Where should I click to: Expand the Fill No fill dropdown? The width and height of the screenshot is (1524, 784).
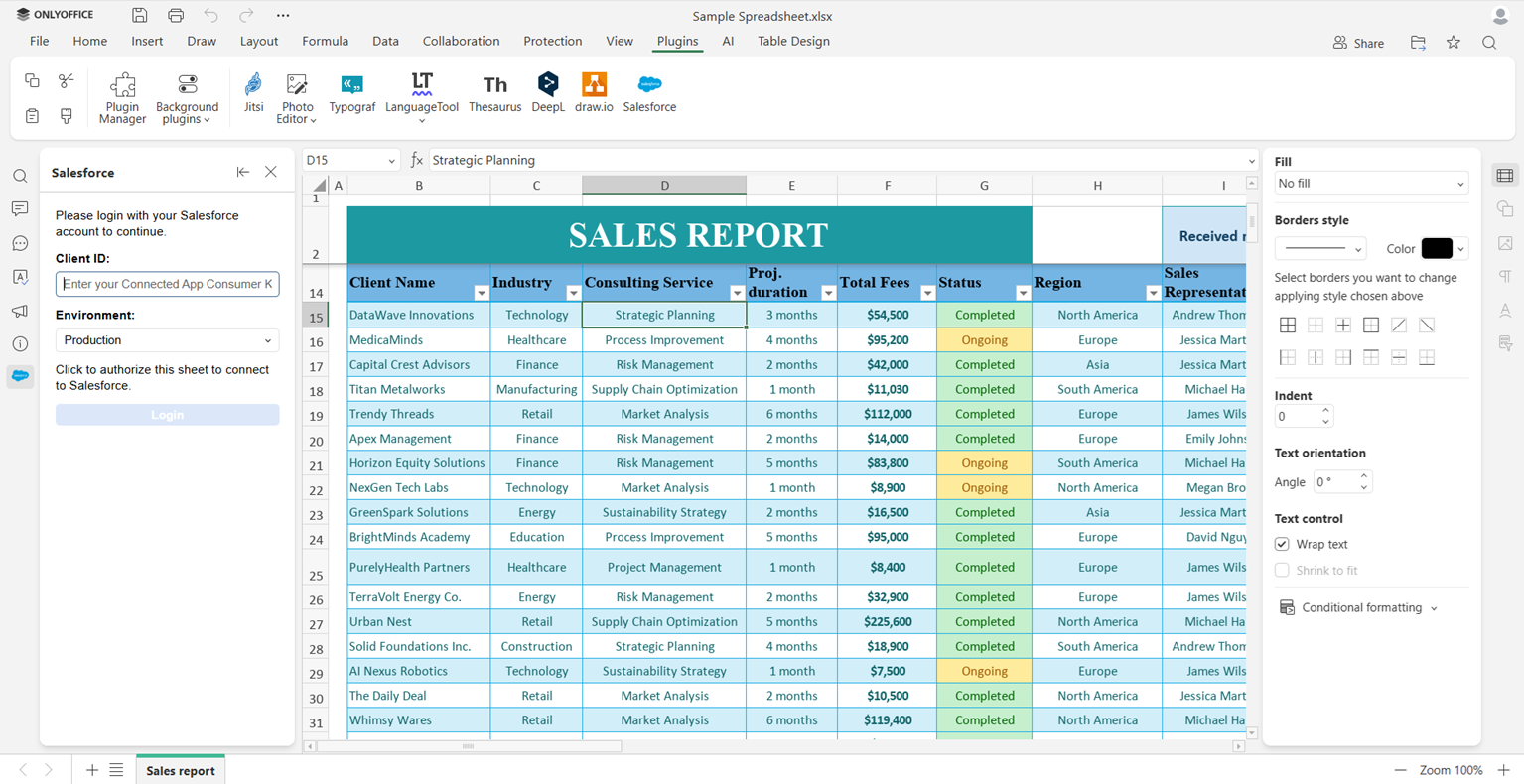pos(1370,184)
